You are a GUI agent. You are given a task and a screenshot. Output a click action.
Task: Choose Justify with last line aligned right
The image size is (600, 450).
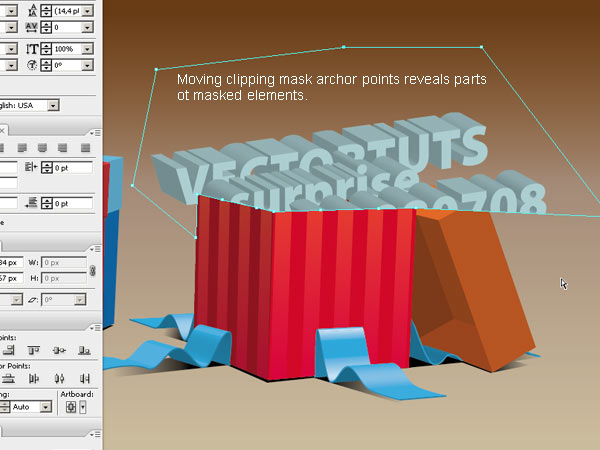[x=62, y=148]
